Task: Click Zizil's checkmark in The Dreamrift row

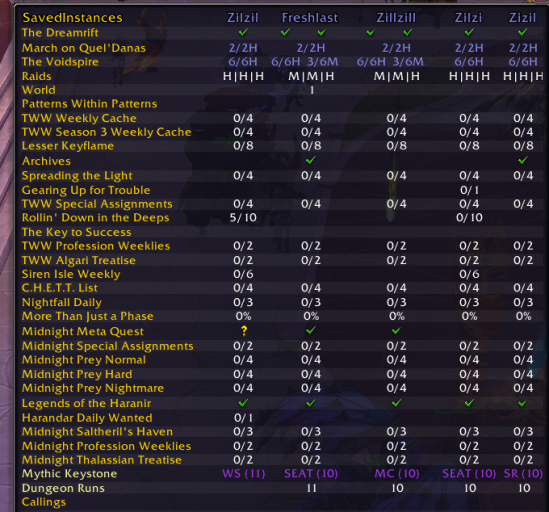Action: pos(523,32)
